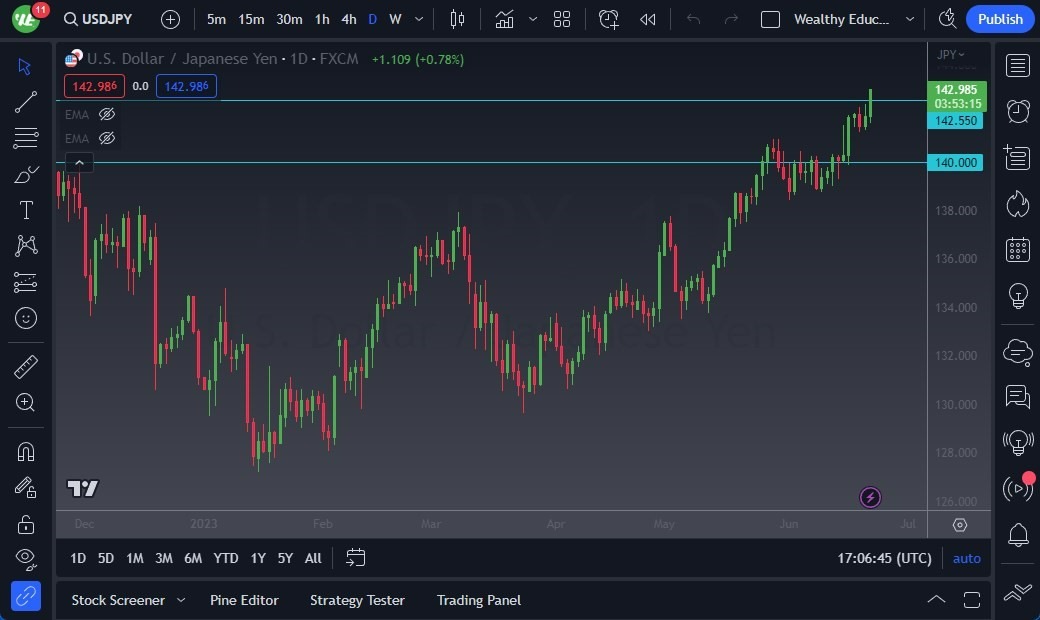Open the XABCD pattern tool
Screen dimensions: 1040x620
tap(26, 245)
